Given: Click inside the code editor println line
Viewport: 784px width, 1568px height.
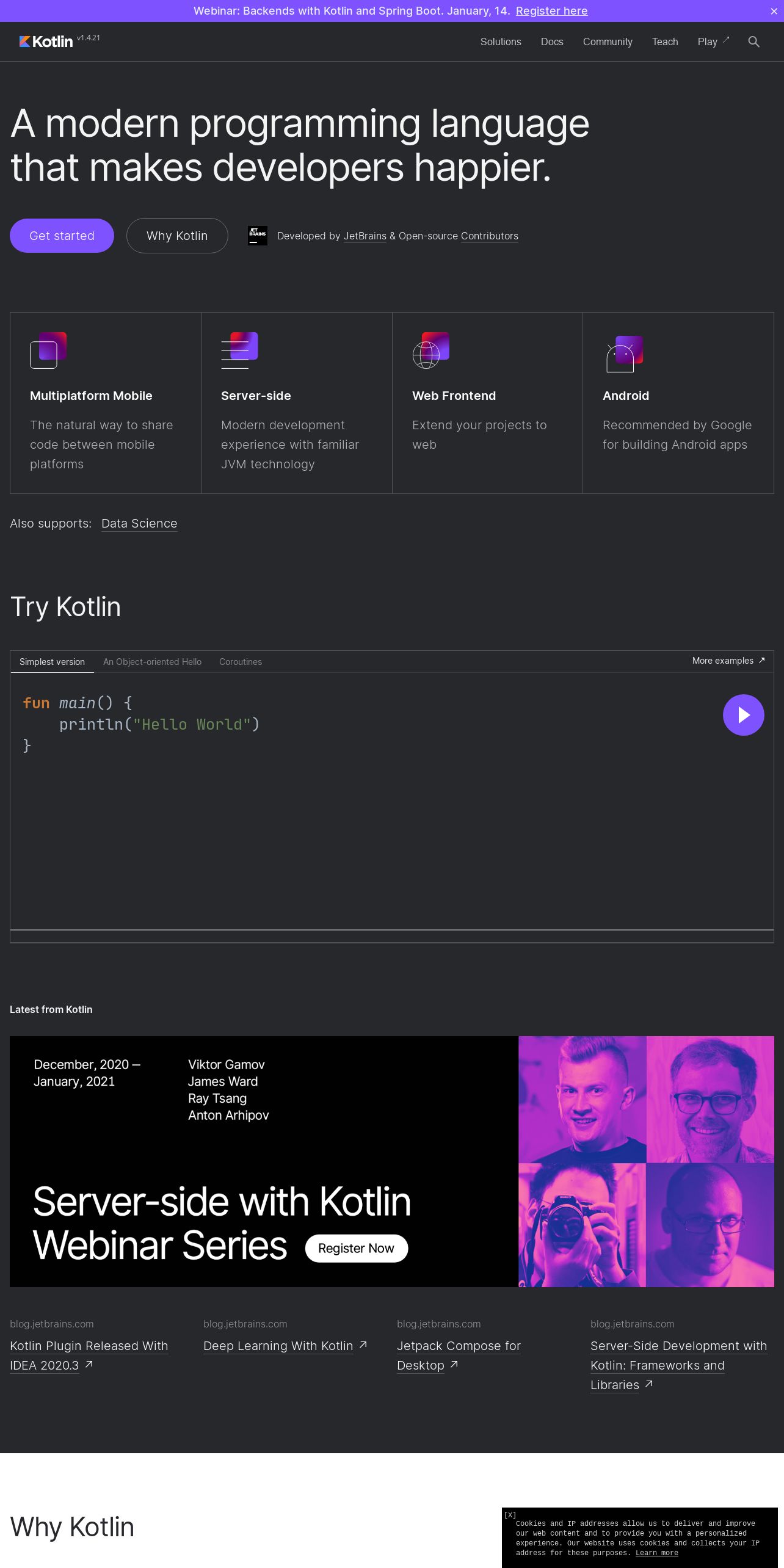Looking at the screenshot, I should (159, 724).
